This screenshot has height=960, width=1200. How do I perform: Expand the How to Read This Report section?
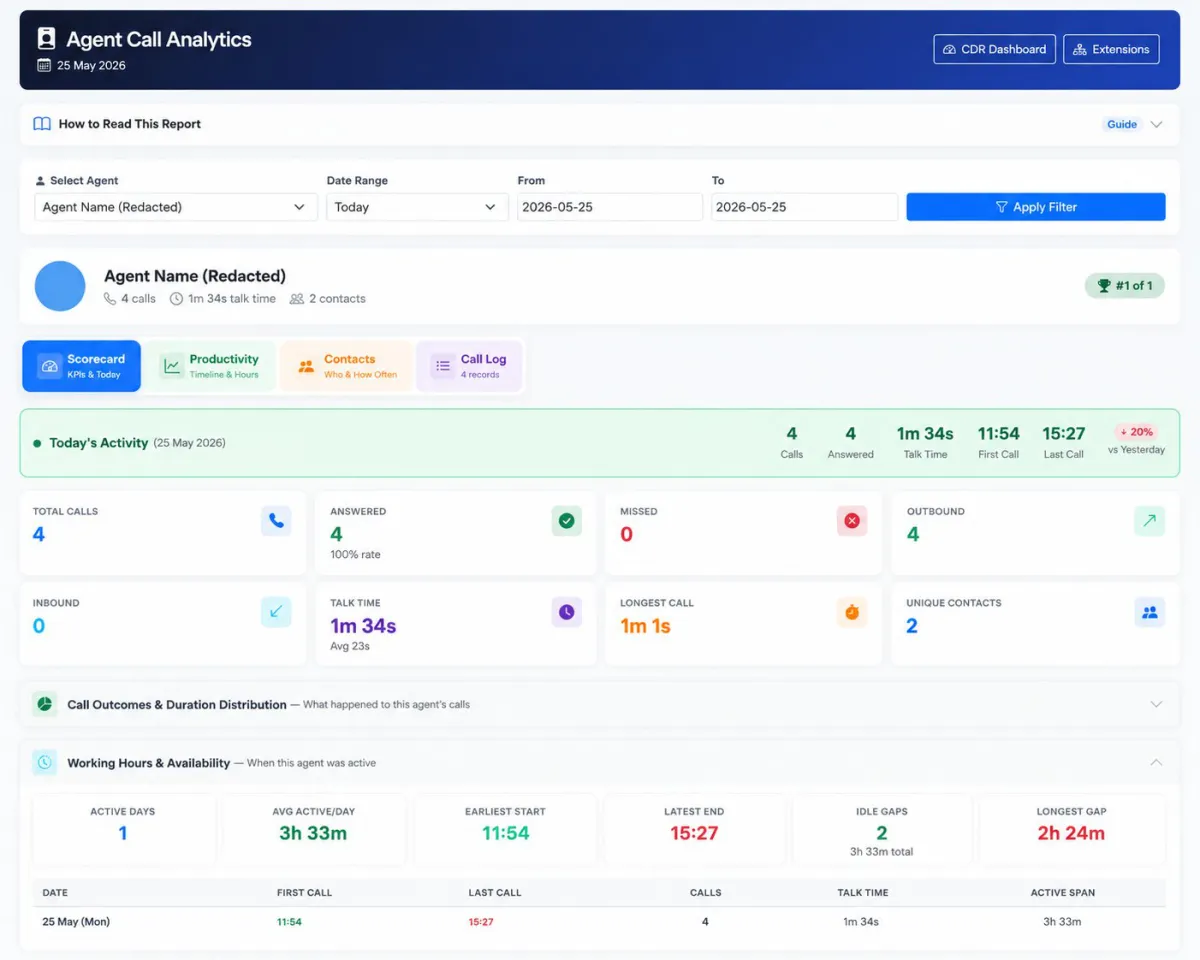pos(1157,124)
